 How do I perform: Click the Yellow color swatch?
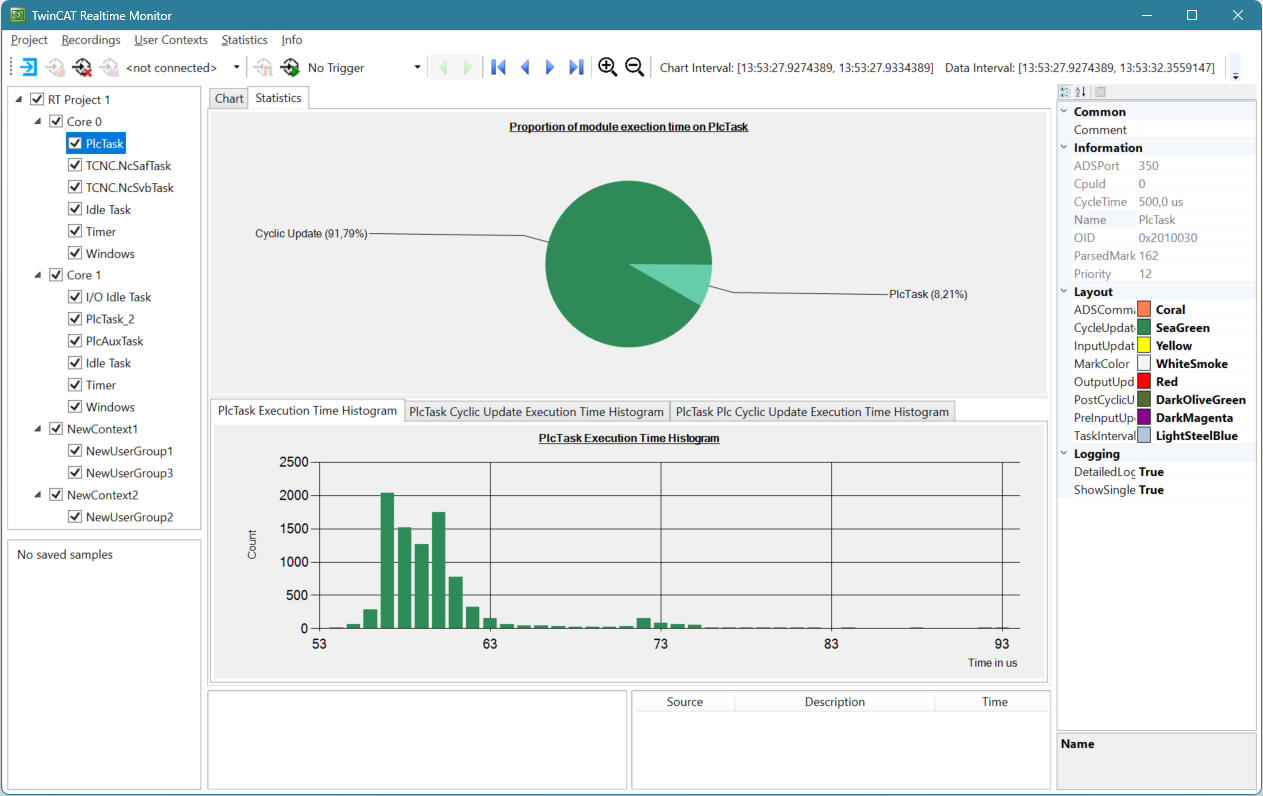point(1144,346)
